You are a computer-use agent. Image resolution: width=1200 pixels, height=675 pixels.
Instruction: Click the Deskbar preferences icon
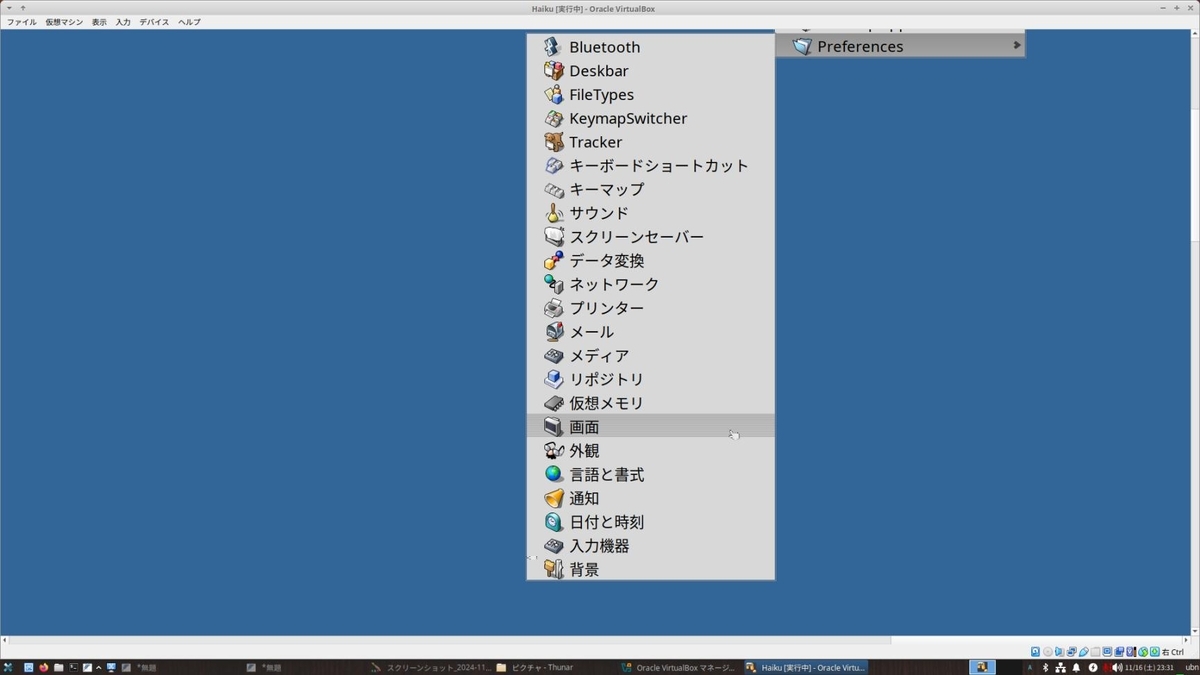point(553,71)
